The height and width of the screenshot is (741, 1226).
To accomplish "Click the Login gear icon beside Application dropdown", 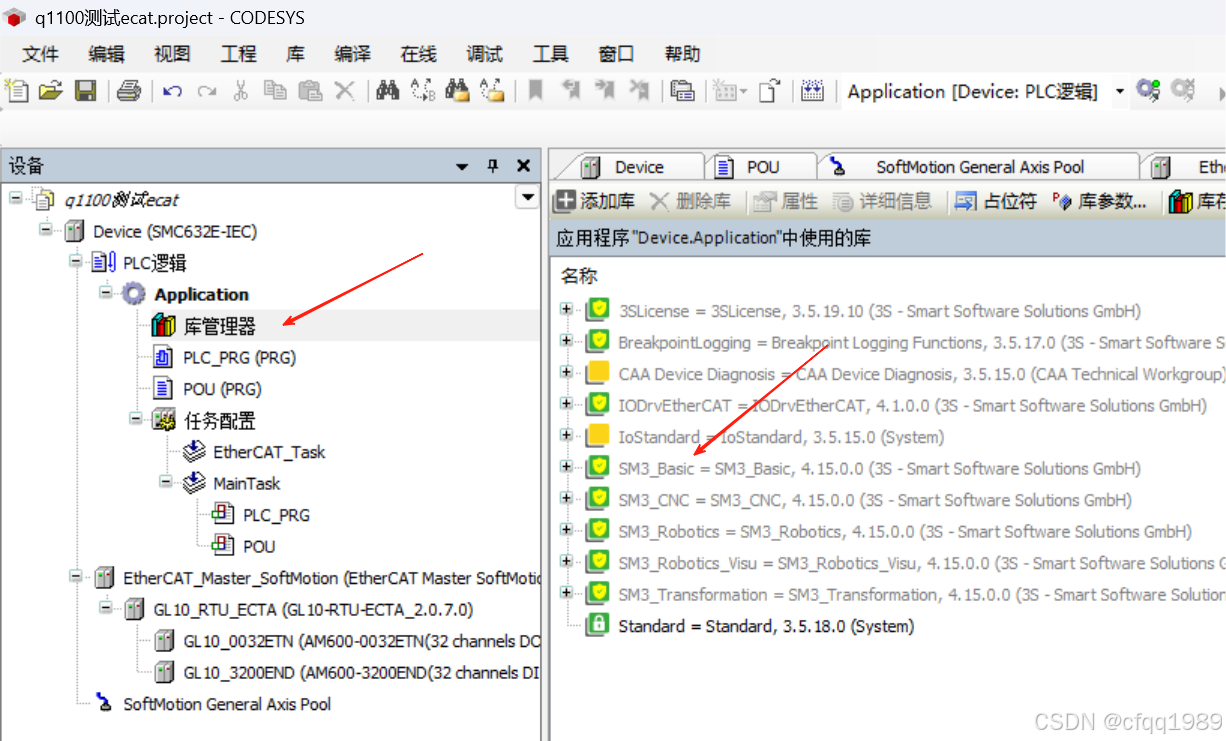I will point(1148,91).
